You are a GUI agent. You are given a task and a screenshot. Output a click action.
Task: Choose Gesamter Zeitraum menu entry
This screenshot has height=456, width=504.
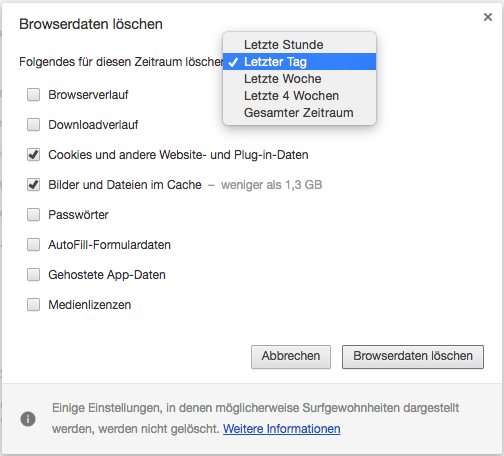click(299, 113)
